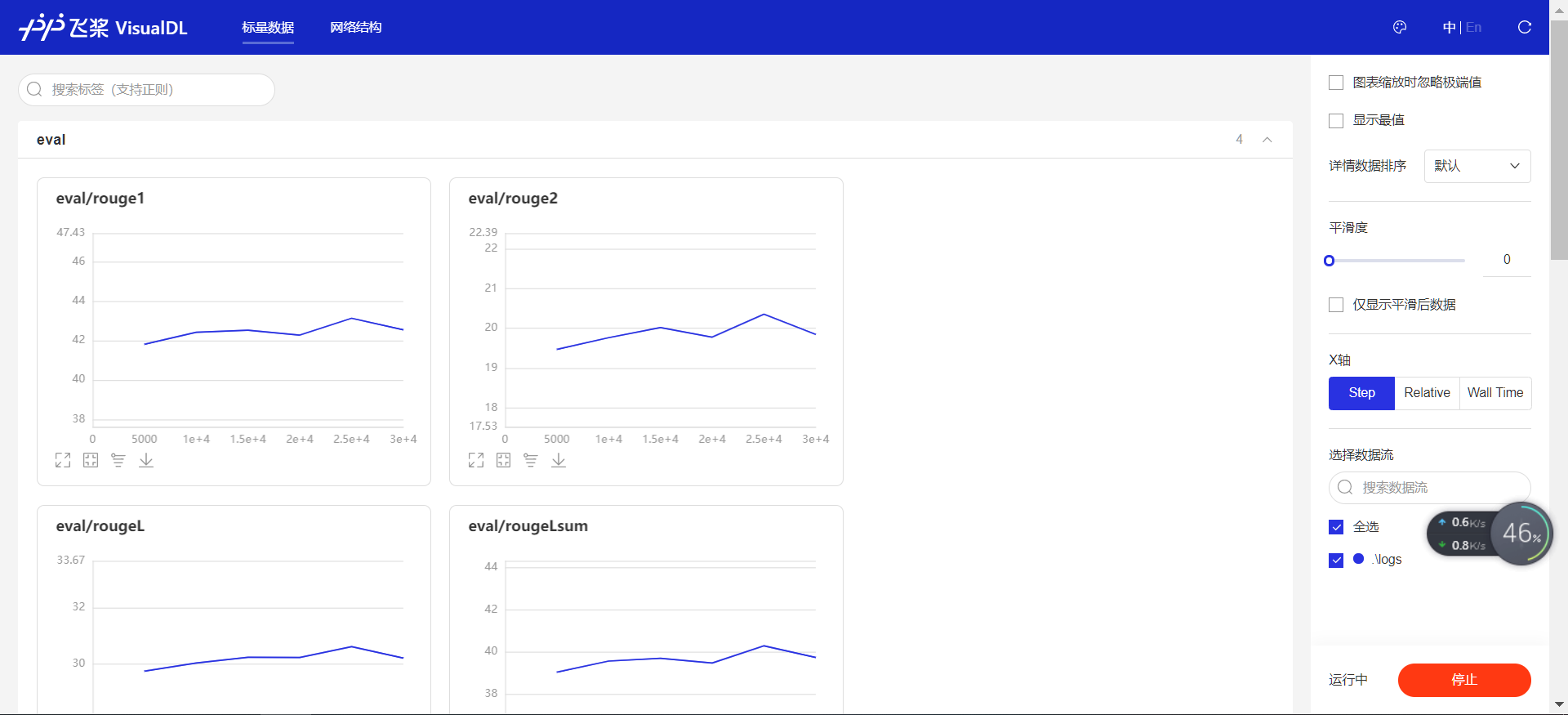Check show only smoothed data
The image size is (1568, 715).
point(1336,305)
